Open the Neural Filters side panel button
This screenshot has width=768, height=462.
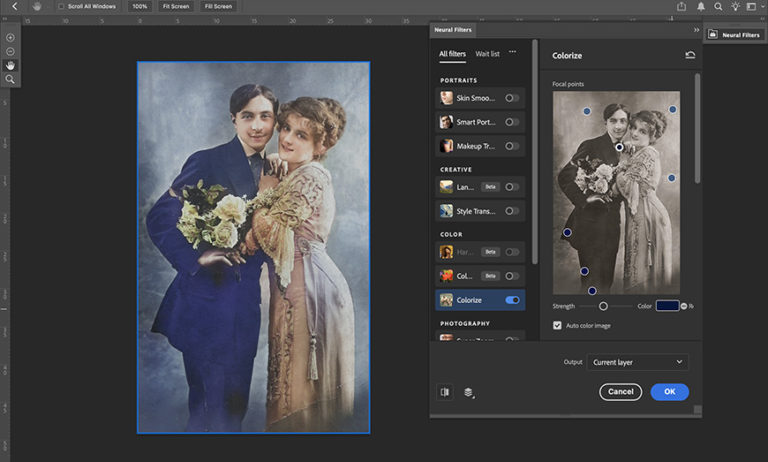click(x=734, y=34)
